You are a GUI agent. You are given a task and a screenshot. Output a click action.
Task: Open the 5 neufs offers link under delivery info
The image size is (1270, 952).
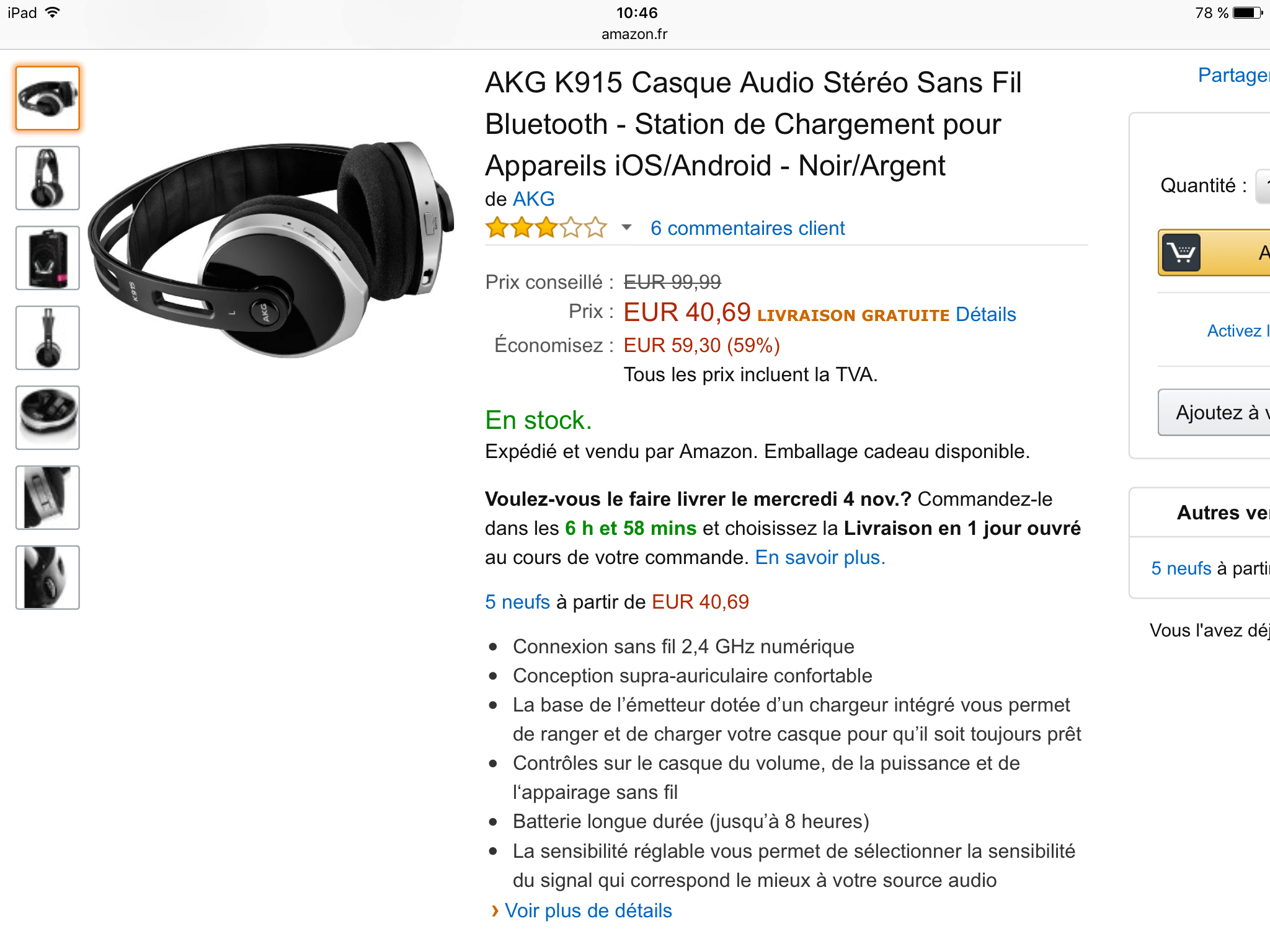[x=517, y=602]
